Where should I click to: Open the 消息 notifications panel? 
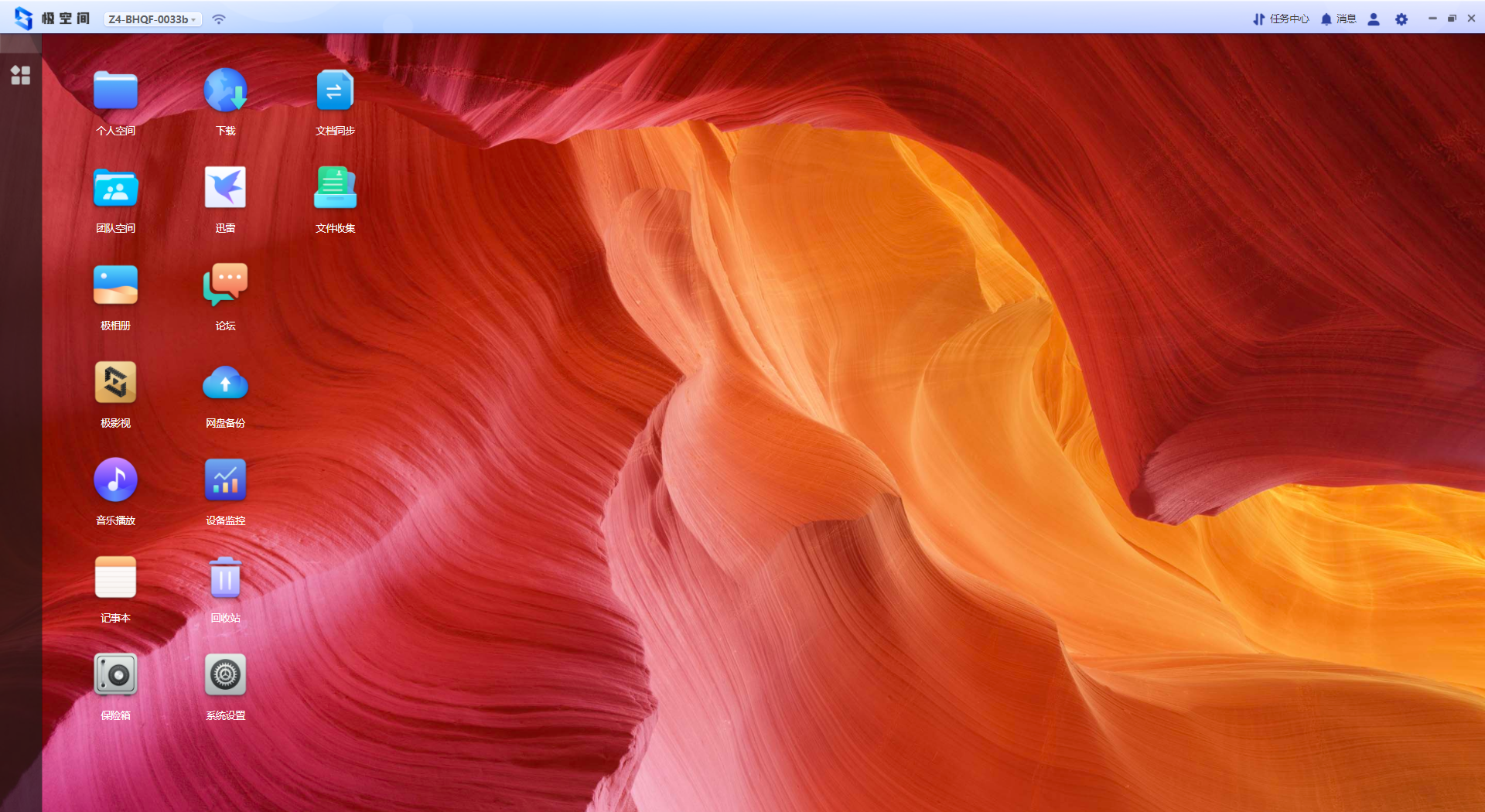coord(1339,19)
